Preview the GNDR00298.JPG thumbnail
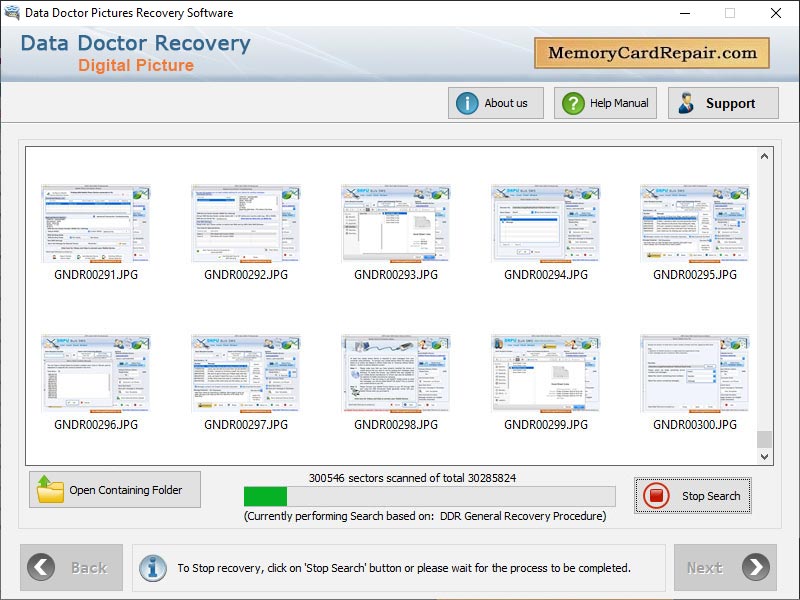The width and height of the screenshot is (800, 600). coord(394,373)
